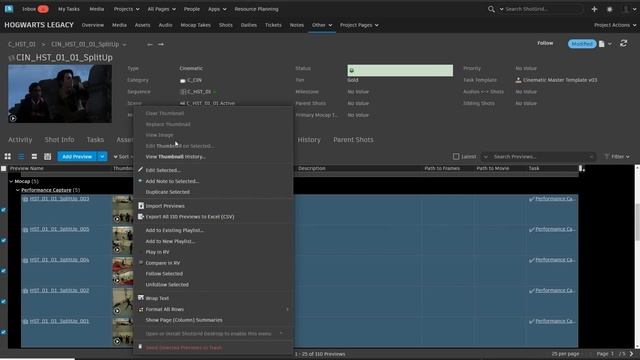This screenshot has height=360, width=640.
Task: Go to previous shot with left arrow
Action: [x=150, y=44]
